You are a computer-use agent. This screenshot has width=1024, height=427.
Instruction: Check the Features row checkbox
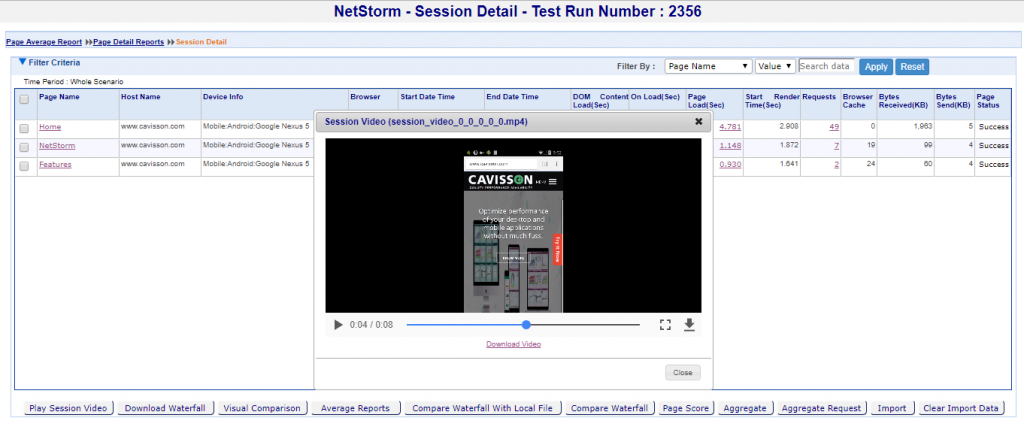coord(24,166)
